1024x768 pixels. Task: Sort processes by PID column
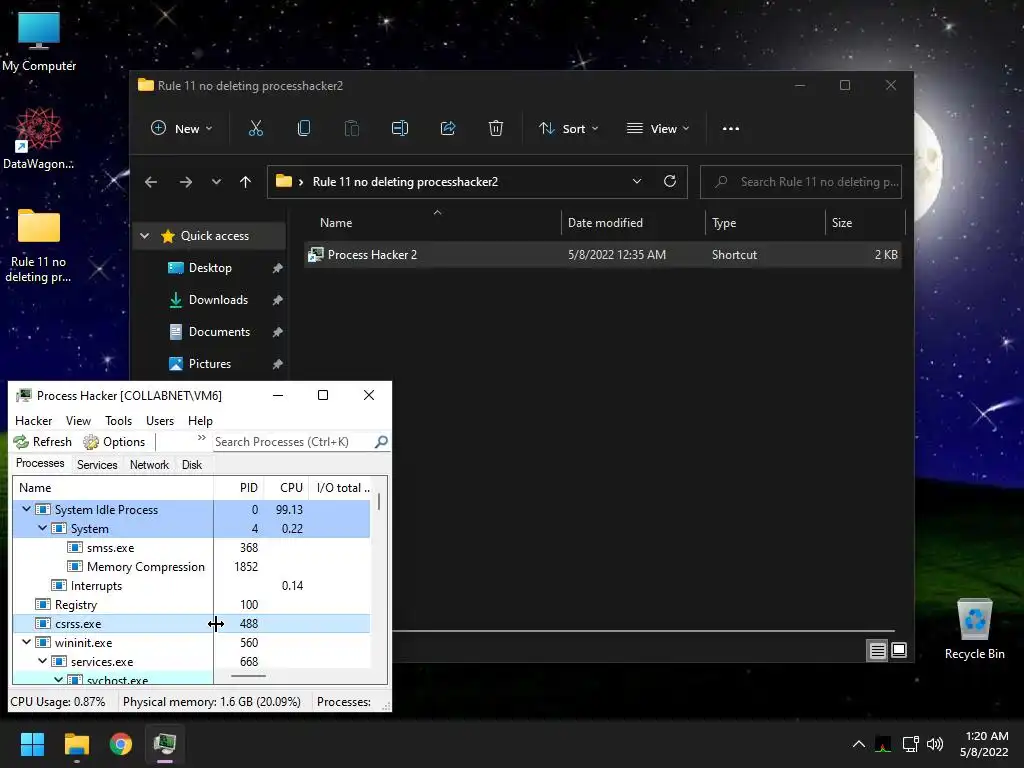240,488
